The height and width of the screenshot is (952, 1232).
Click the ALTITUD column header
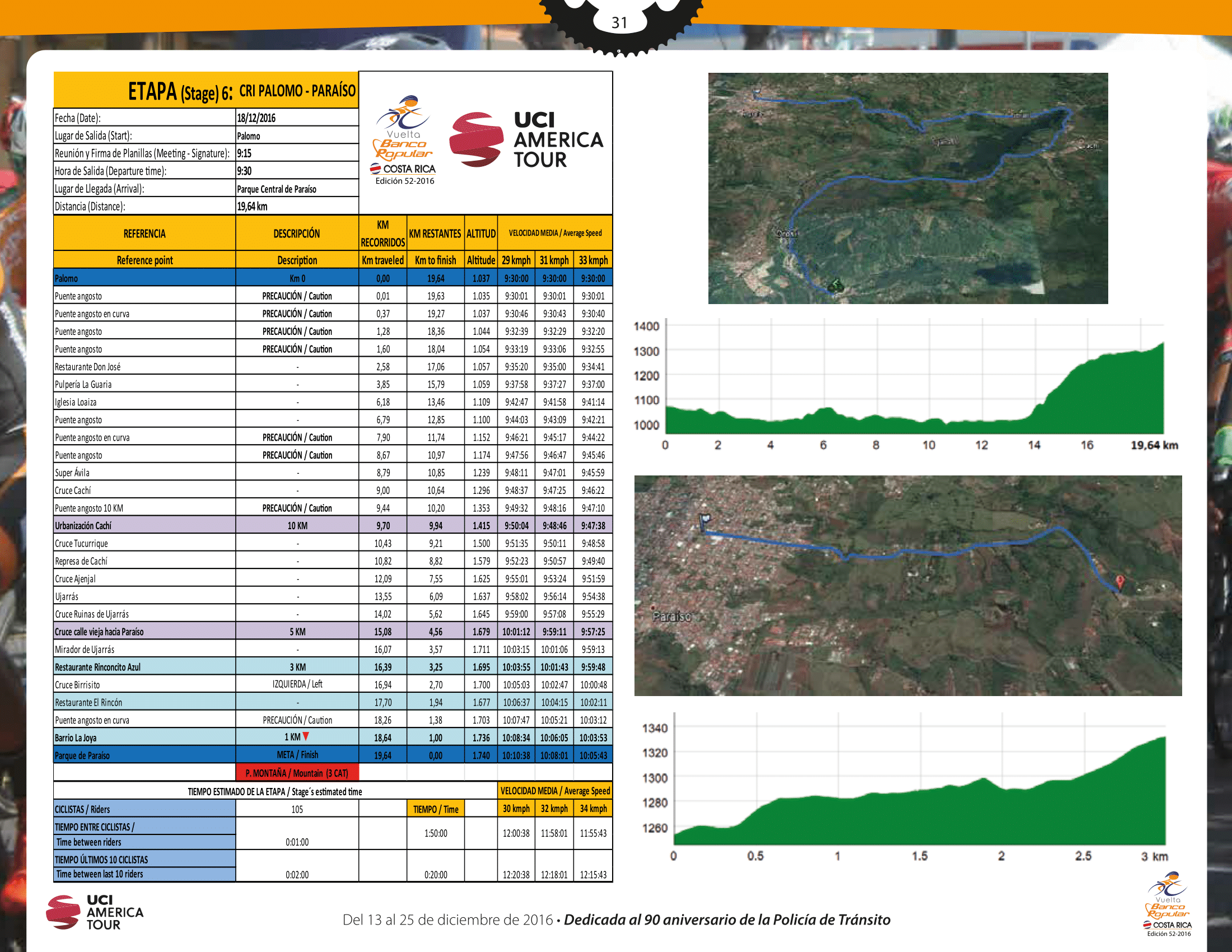click(480, 234)
